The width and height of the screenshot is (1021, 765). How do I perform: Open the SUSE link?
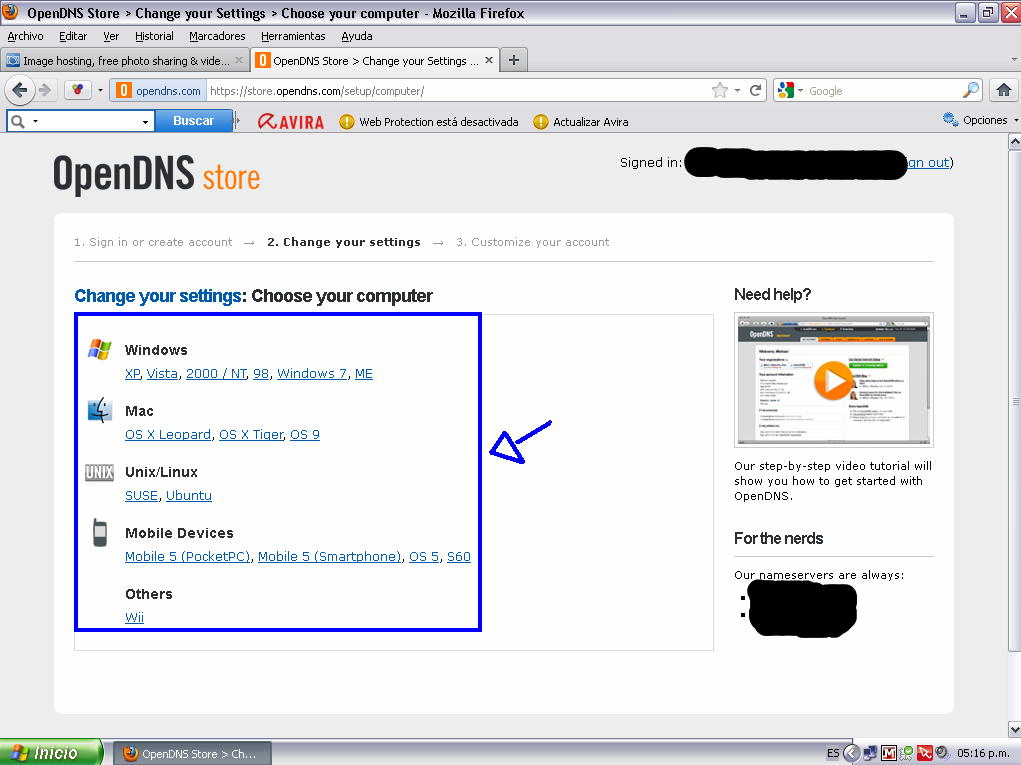pyautogui.click(x=141, y=496)
